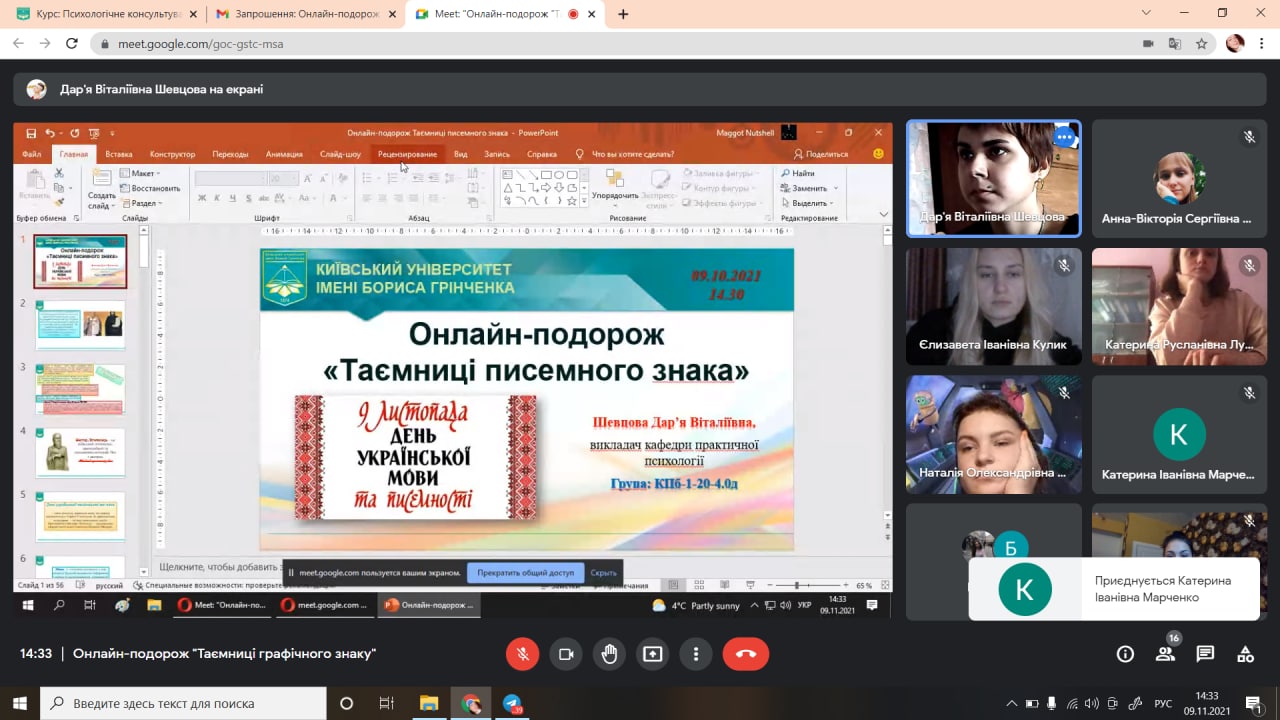Open the meeting details info icon
This screenshot has width=1280, height=720.
tap(1125, 654)
